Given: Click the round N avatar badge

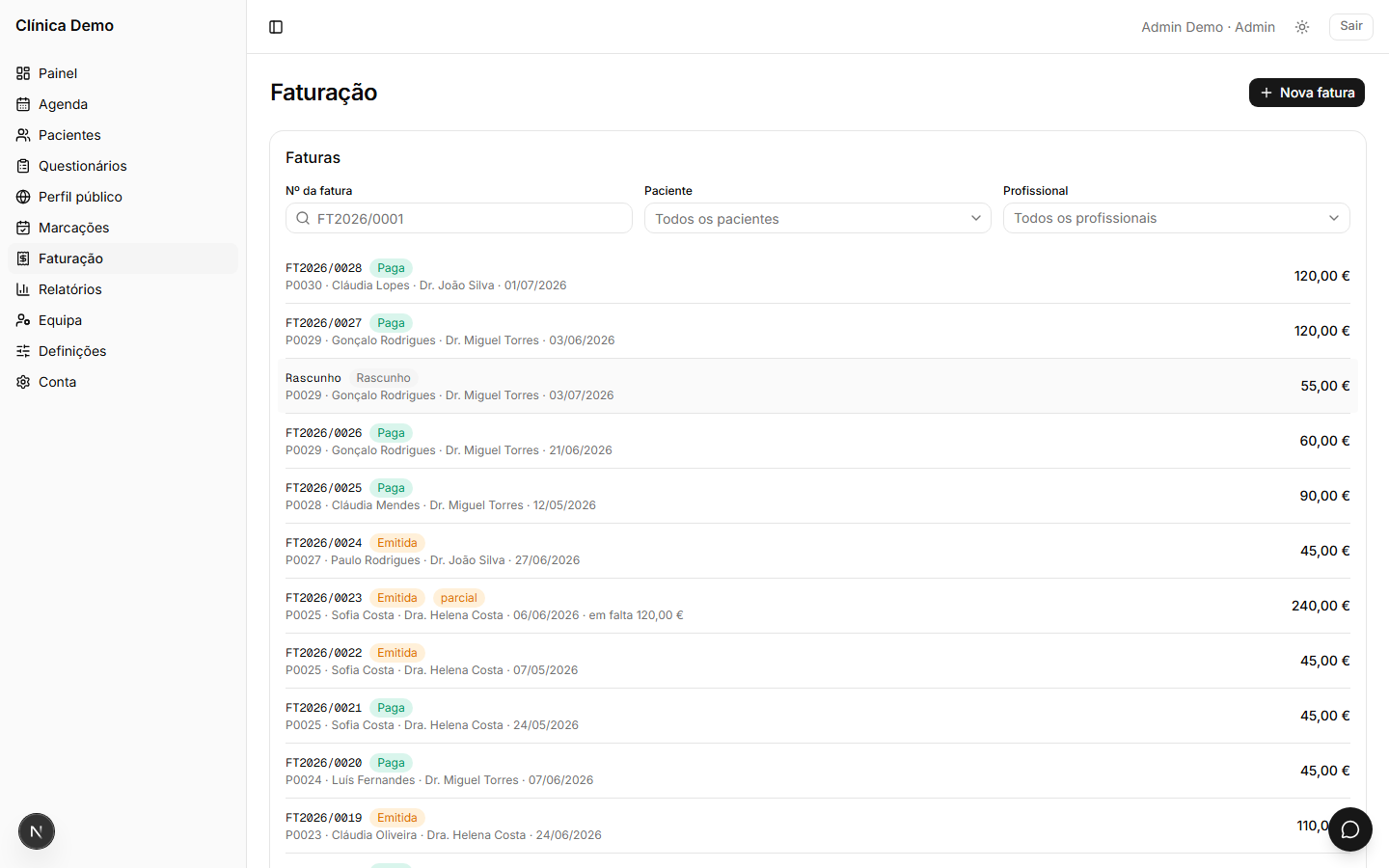Looking at the screenshot, I should click(37, 831).
